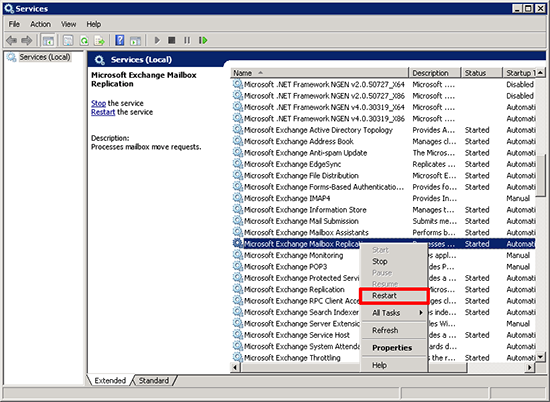Select Microsoft Exchange Server Extension row
Screen dimensions: 550x402
[383, 323]
